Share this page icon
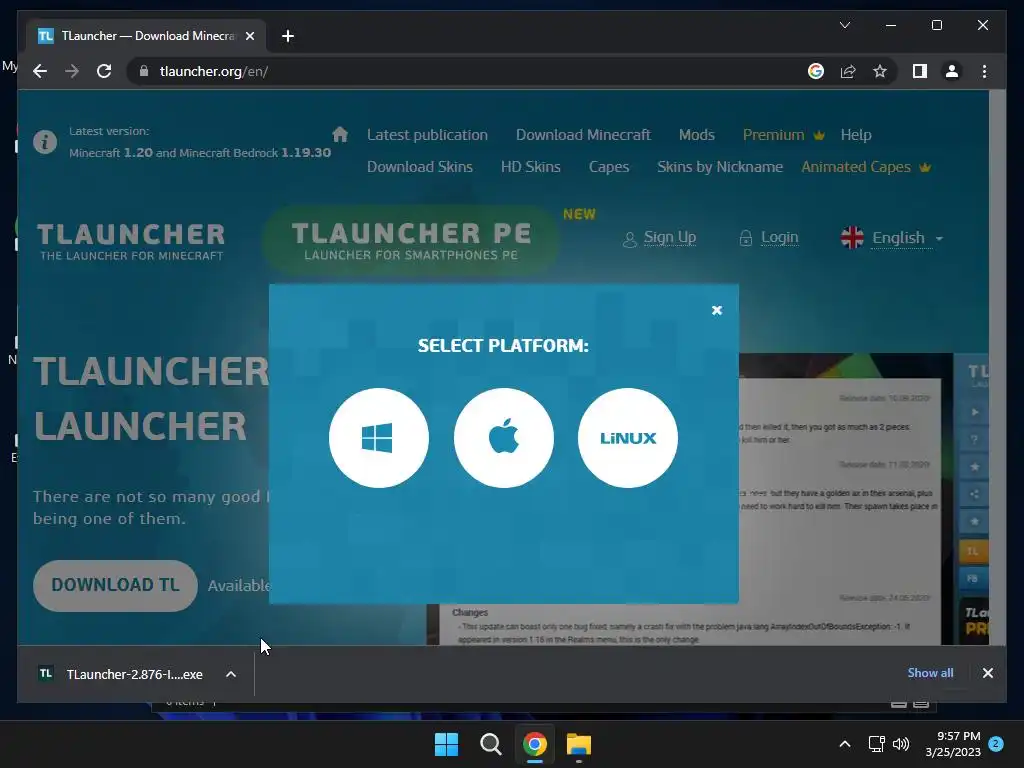This screenshot has width=1024, height=768. pyautogui.click(x=848, y=71)
